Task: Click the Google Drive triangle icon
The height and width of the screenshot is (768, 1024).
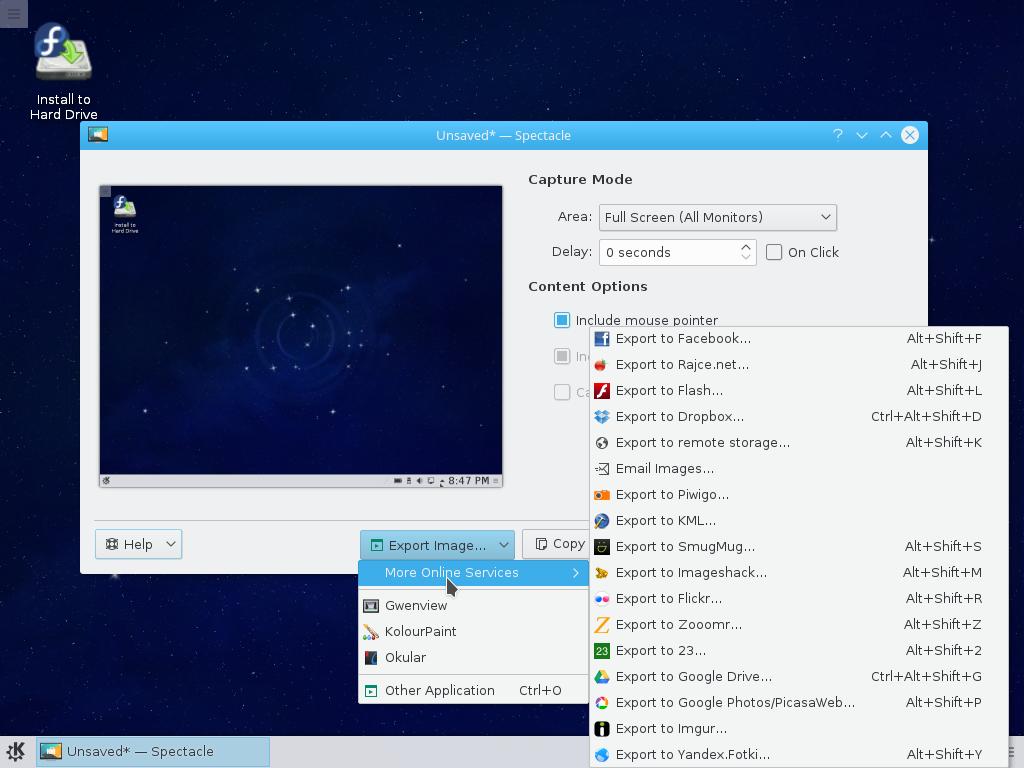Action: pos(601,677)
